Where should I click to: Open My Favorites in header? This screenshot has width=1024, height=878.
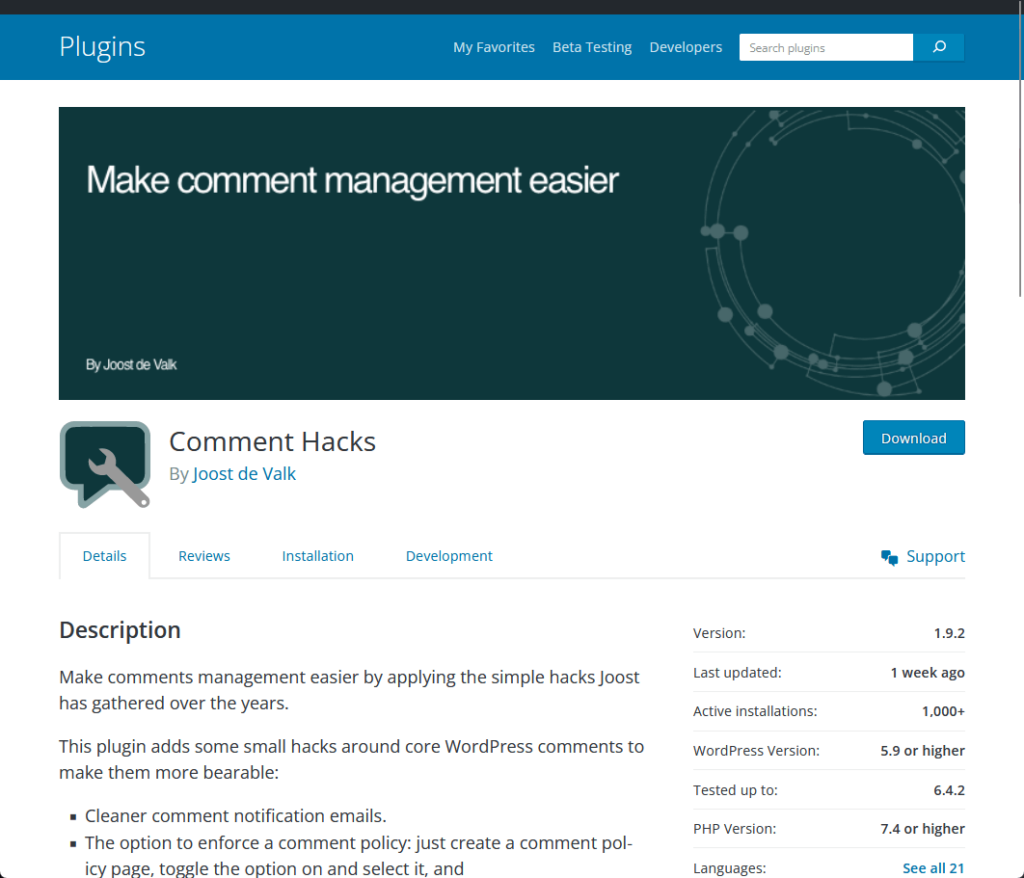coord(494,47)
